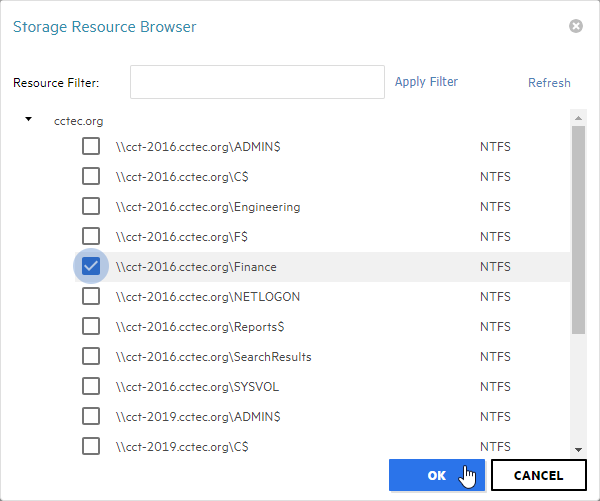The height and width of the screenshot is (501, 600).
Task: Refresh the resource list
Action: click(549, 83)
